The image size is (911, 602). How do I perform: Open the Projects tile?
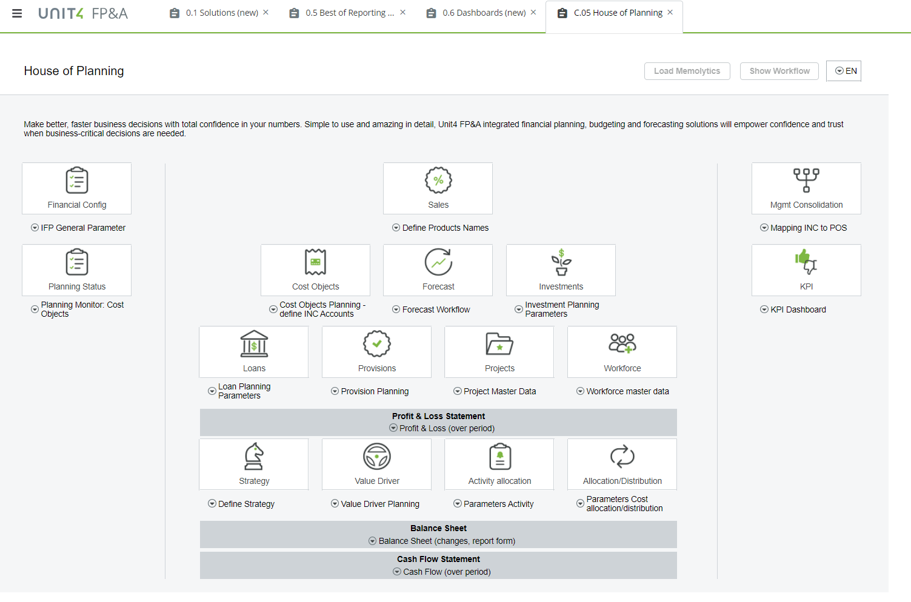499,352
